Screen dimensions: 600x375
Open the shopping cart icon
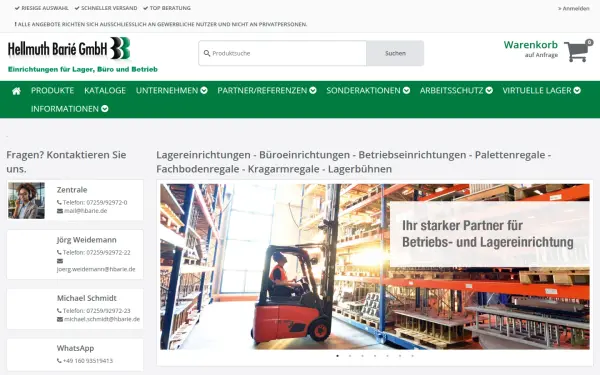(577, 51)
